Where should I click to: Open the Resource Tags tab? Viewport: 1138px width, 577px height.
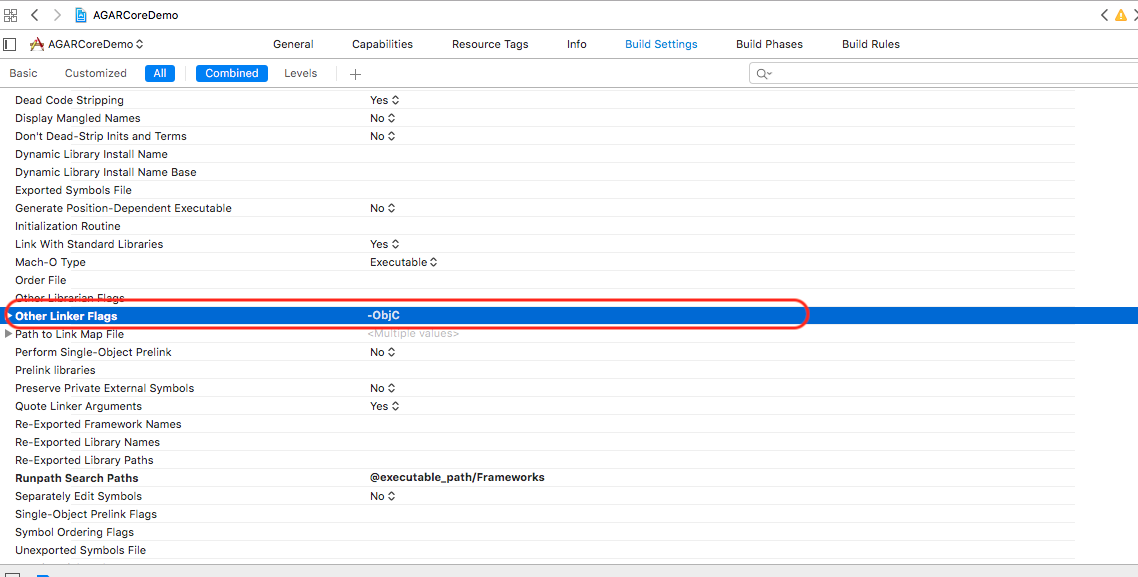tap(490, 44)
